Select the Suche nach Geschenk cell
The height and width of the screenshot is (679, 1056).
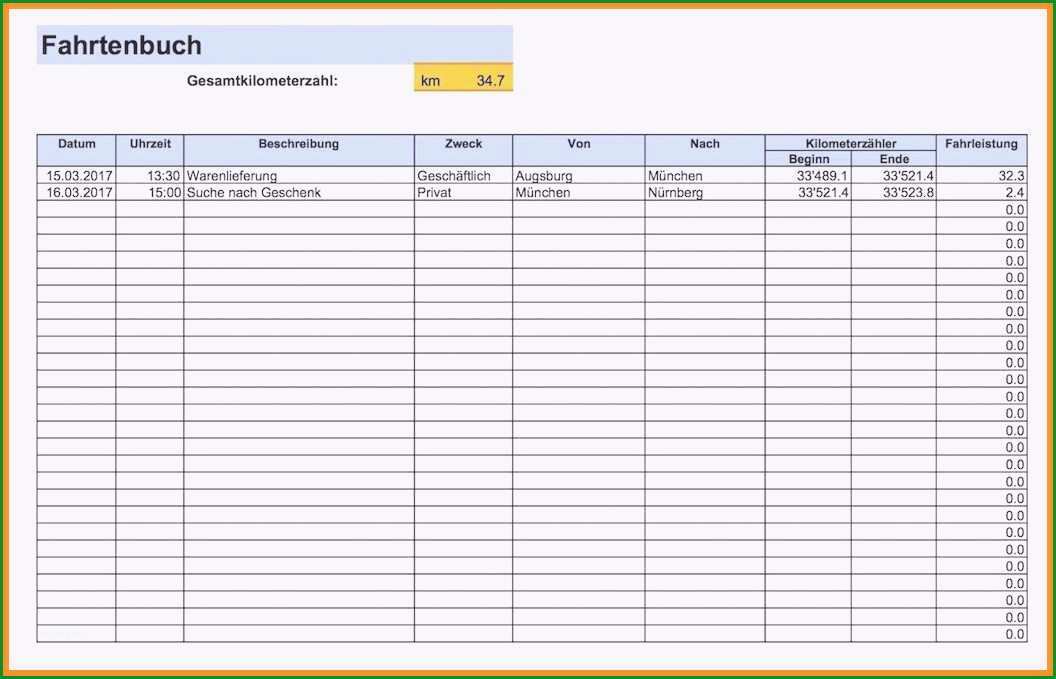coord(299,193)
